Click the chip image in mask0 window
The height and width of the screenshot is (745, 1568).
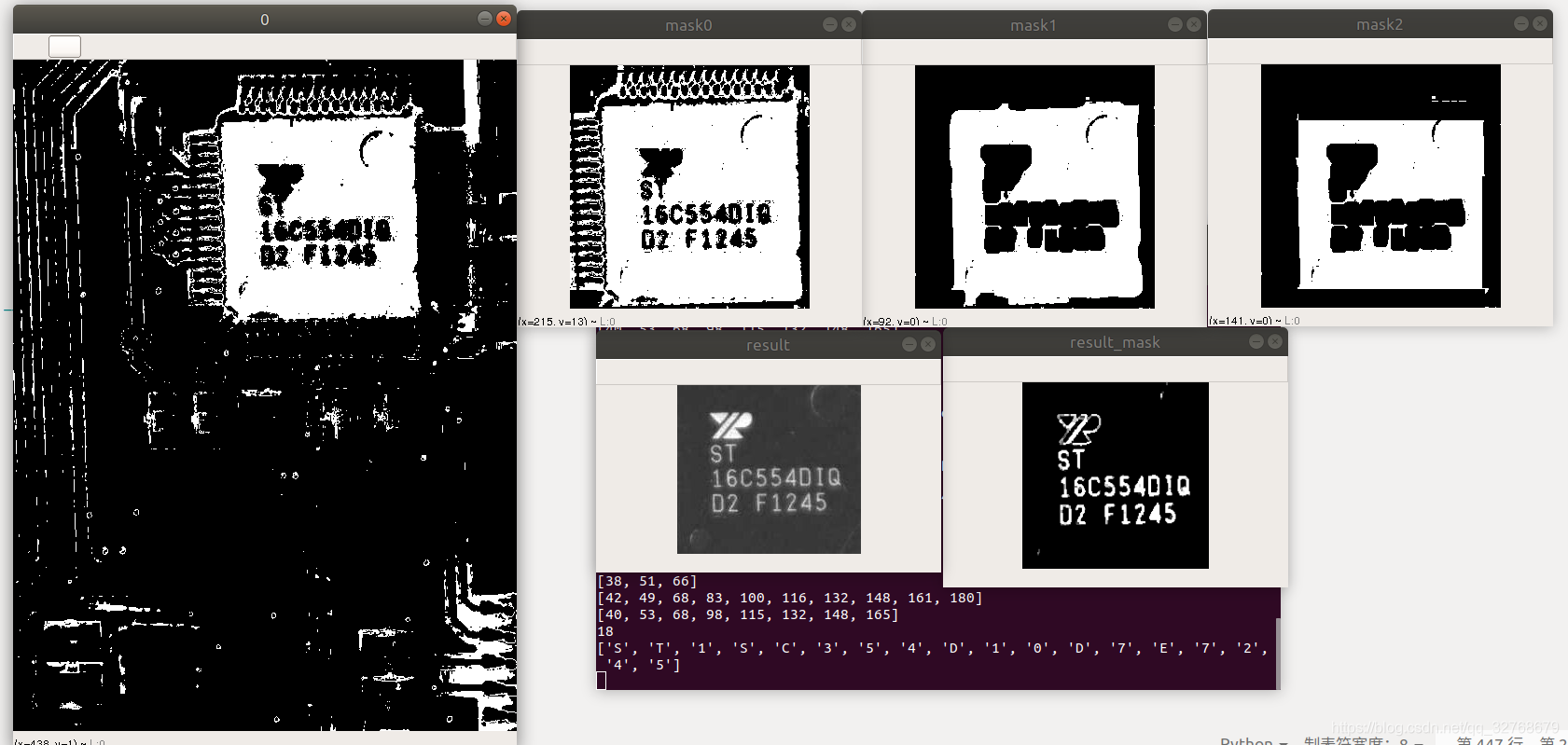pos(689,186)
